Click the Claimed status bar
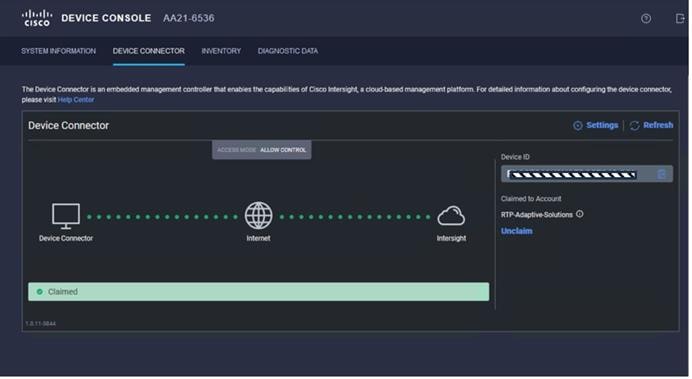Image resolution: width=692 pixels, height=379 pixels. (259, 292)
